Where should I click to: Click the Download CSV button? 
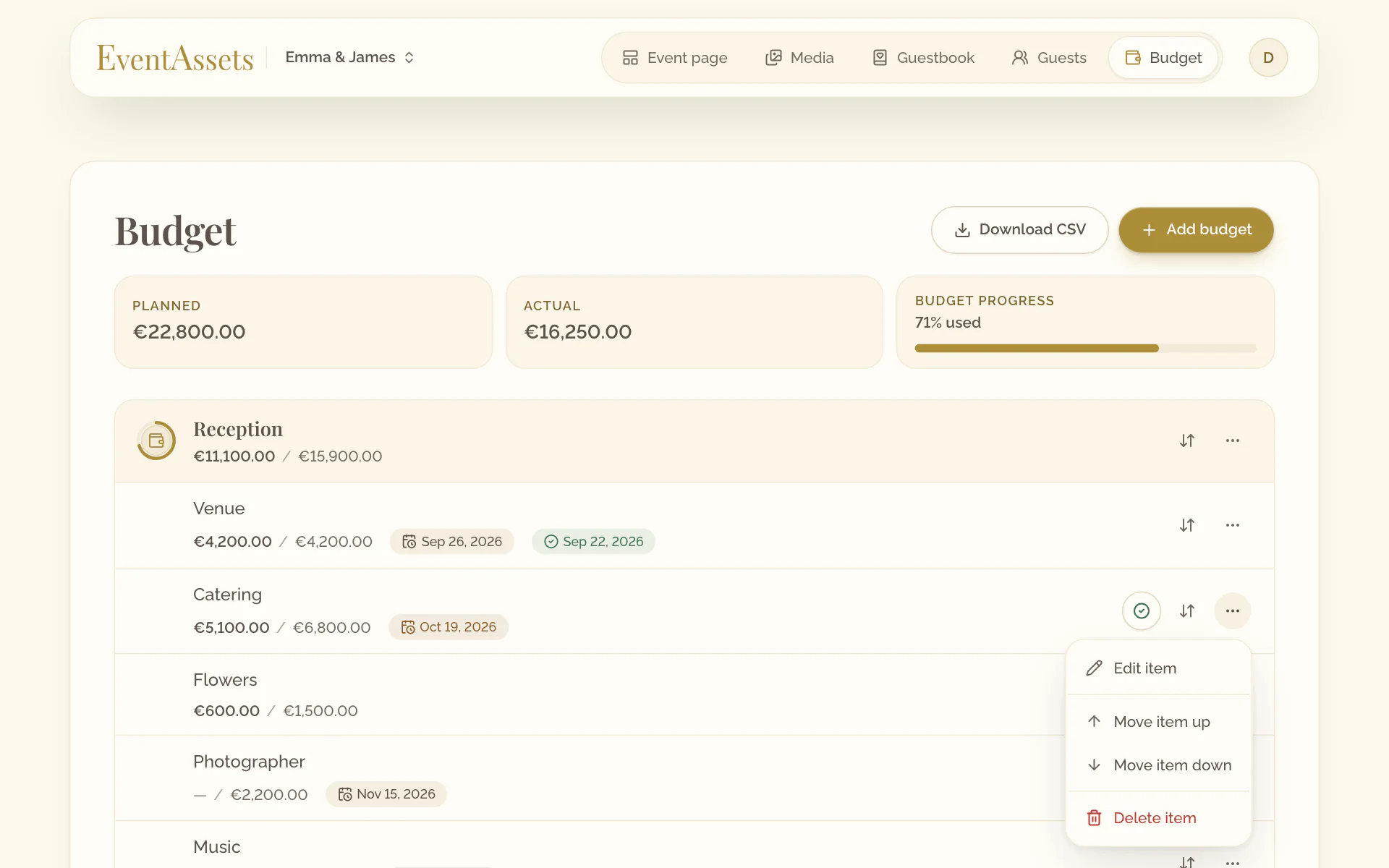pyautogui.click(x=1020, y=230)
